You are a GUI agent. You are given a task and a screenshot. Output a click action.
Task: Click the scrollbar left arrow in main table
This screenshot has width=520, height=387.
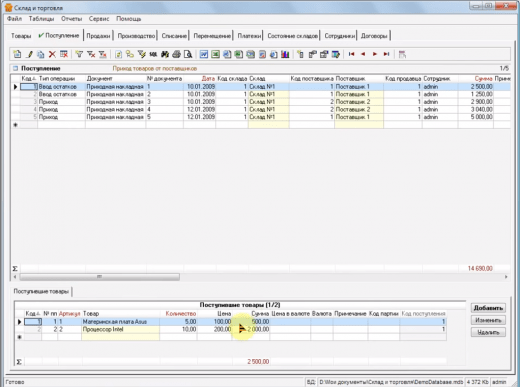click(x=15, y=277)
